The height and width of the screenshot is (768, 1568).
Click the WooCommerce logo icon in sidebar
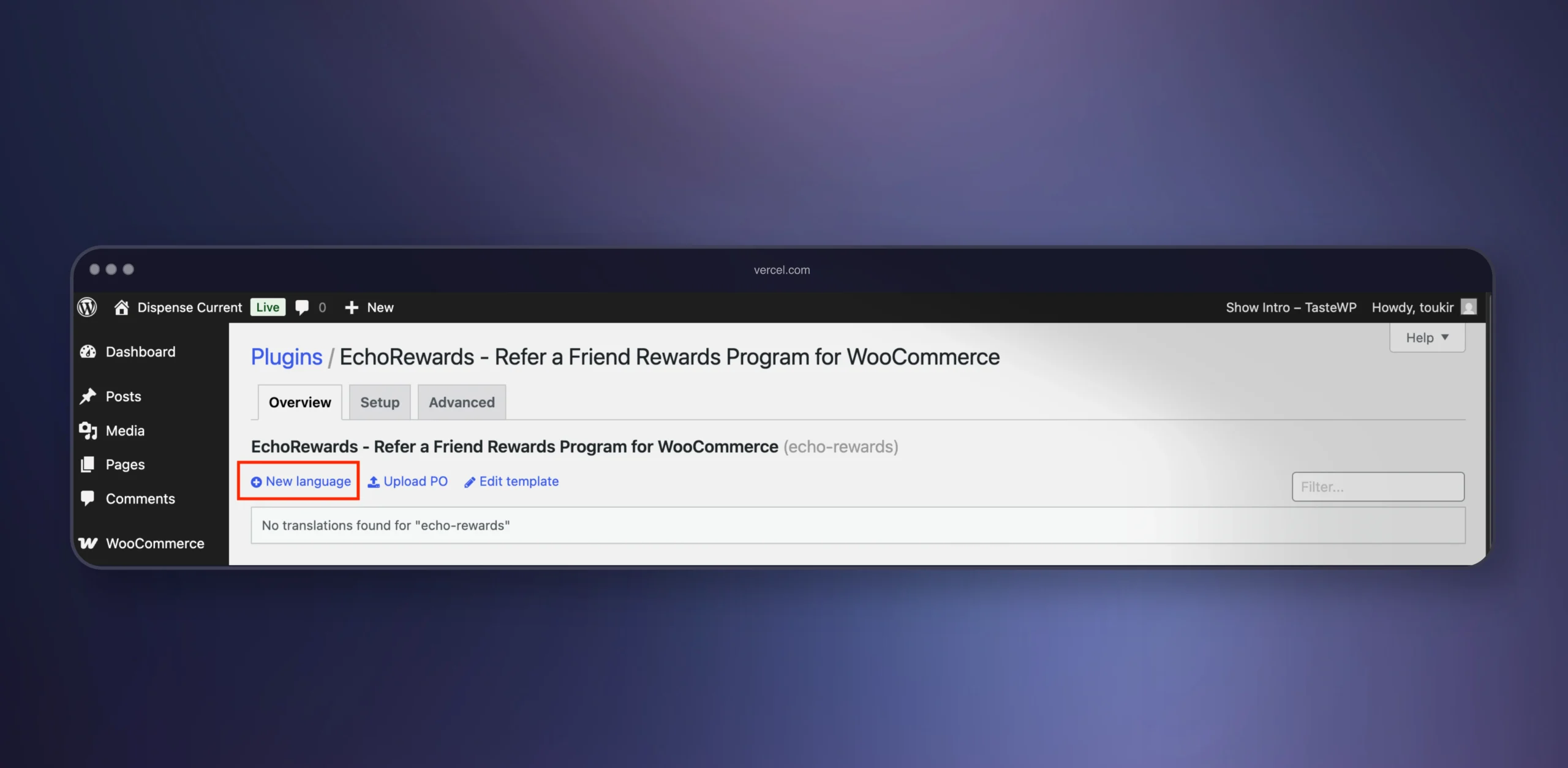(88, 543)
